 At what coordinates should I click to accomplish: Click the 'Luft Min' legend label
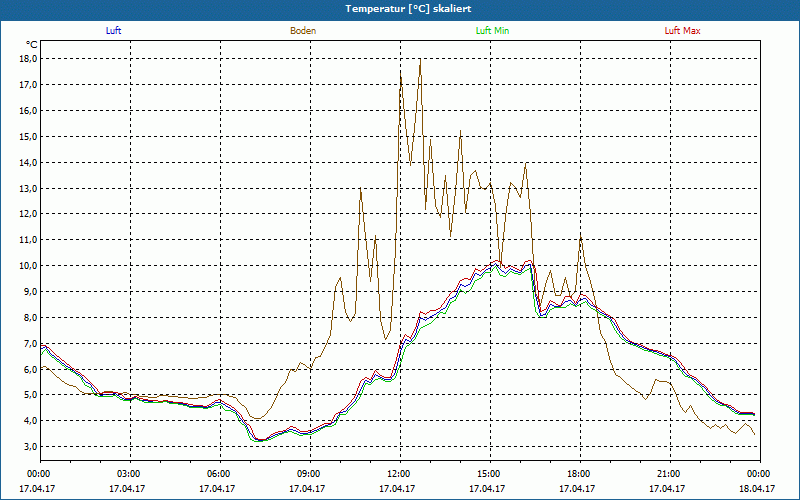point(492,31)
